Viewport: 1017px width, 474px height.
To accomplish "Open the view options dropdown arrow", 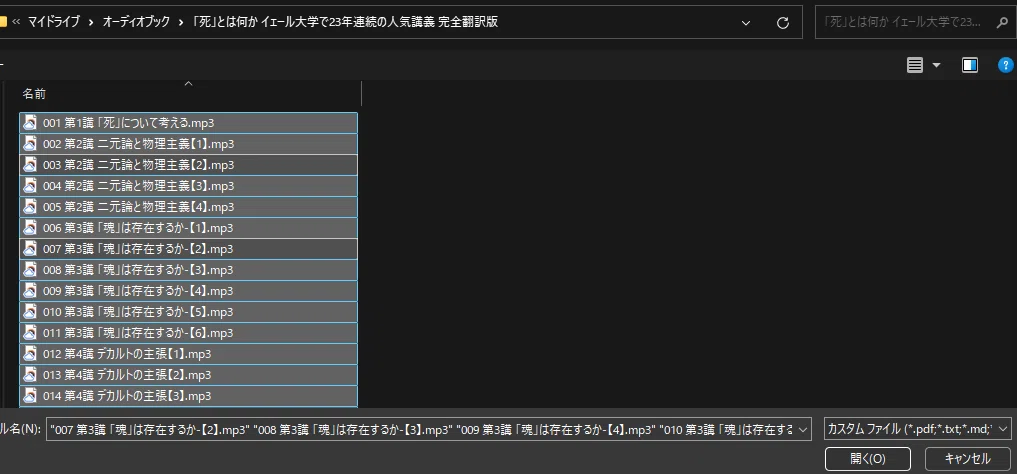I will (x=936, y=65).
